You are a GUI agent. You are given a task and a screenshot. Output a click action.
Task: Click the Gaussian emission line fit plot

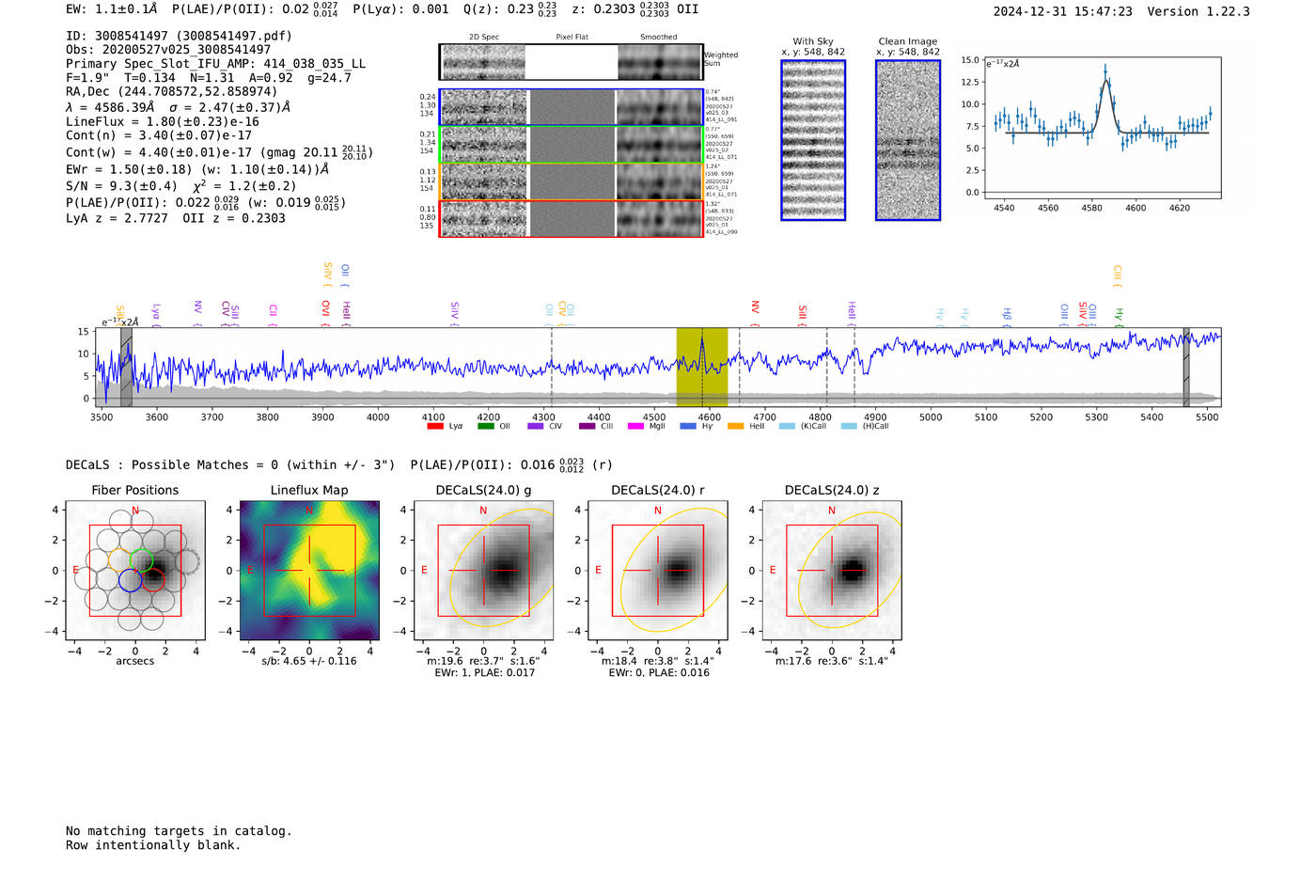pos(1102,129)
